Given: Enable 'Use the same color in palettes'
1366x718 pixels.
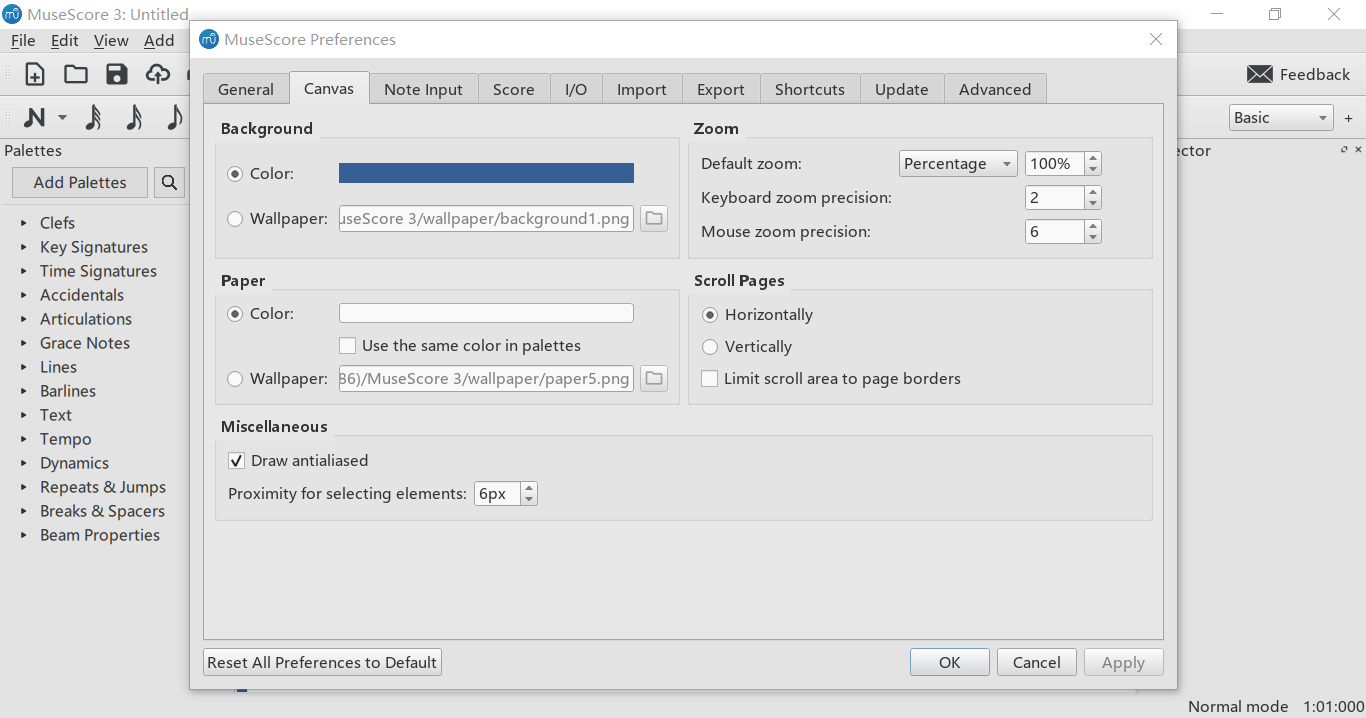Looking at the screenshot, I should pyautogui.click(x=348, y=346).
